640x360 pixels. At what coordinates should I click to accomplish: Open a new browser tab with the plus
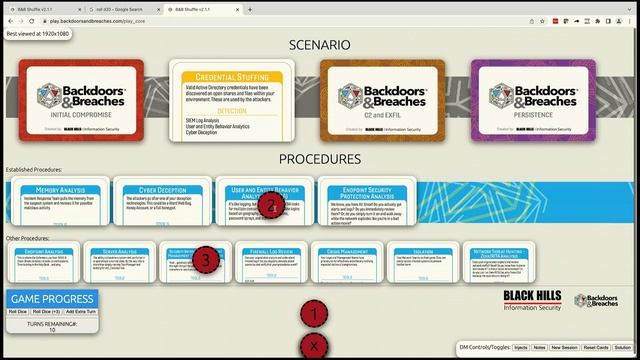tap(250, 9)
